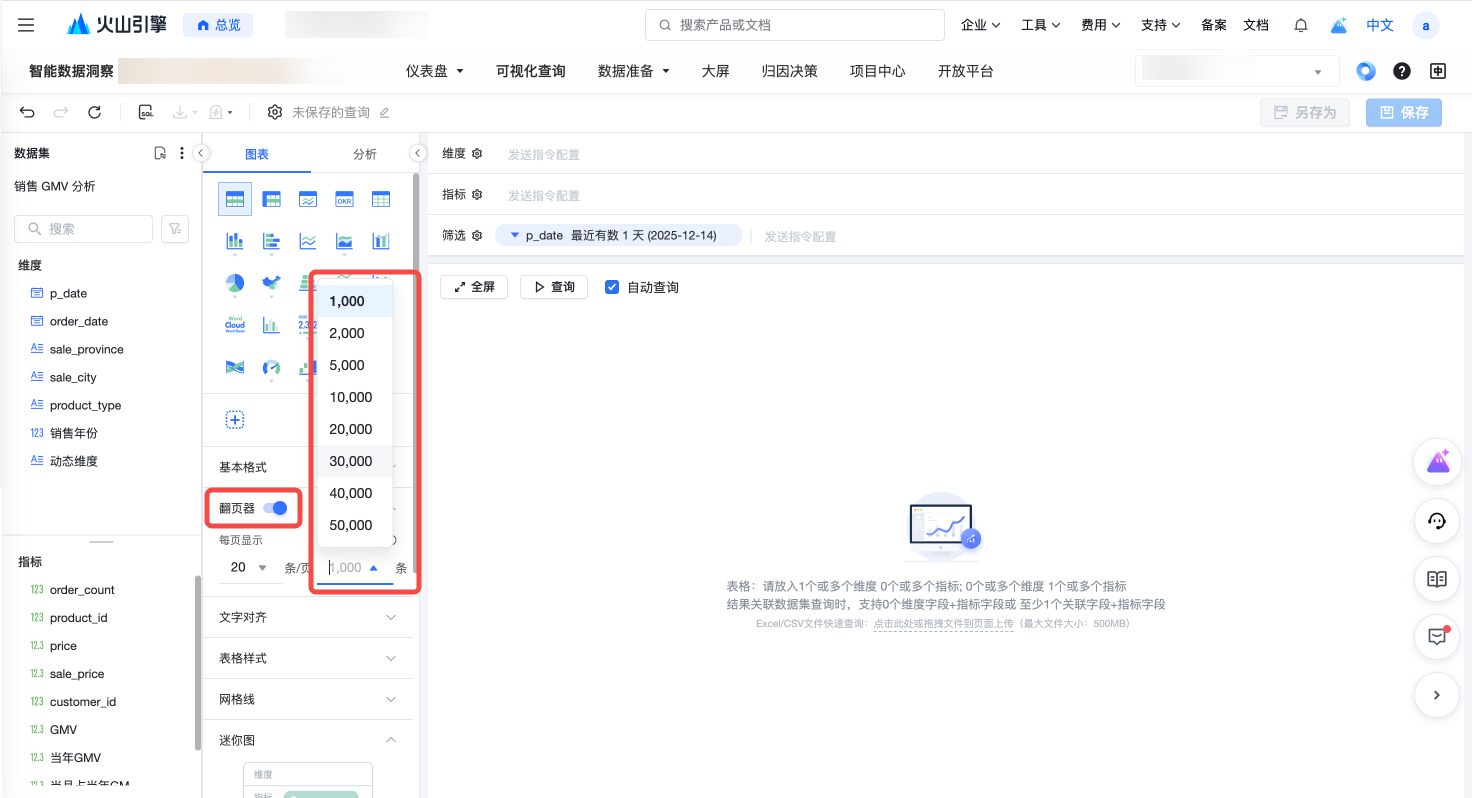Click the dataset 搜索 search field

tap(84, 229)
